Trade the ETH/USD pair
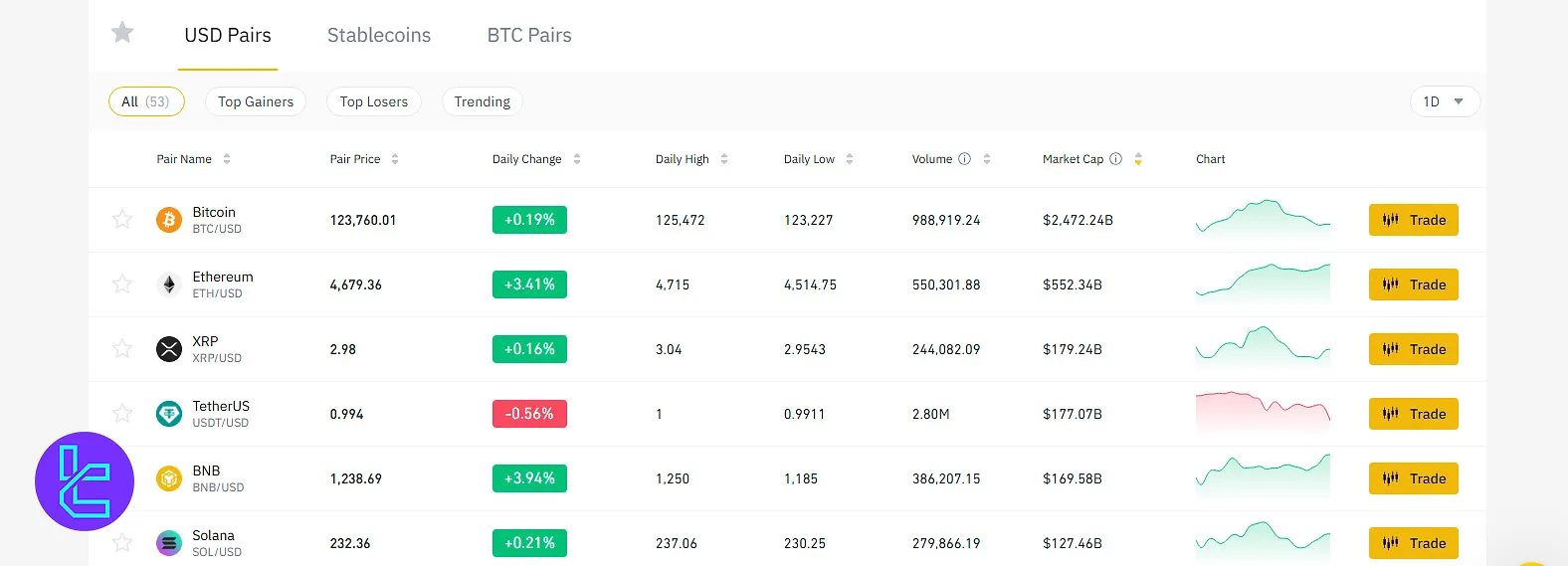 tap(1413, 284)
